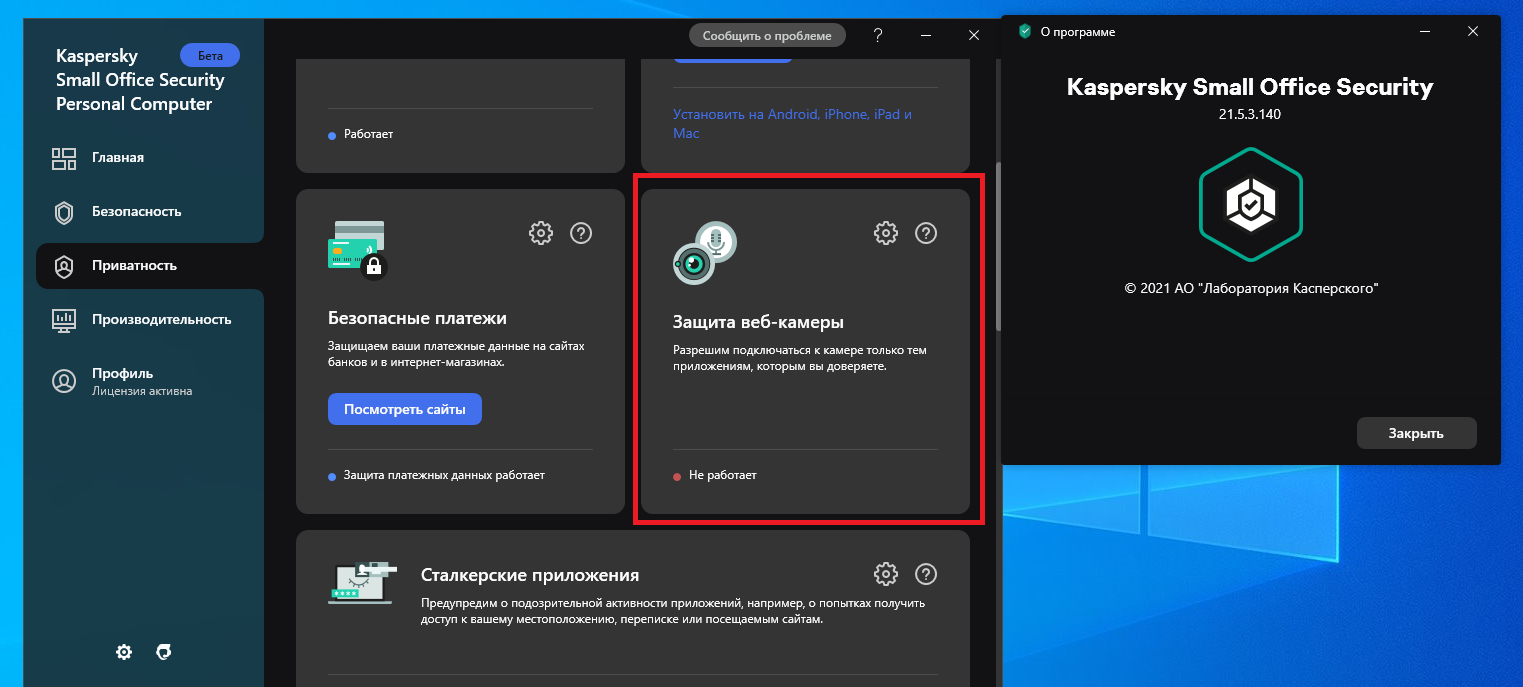
Task: Open settings gear on Защита веб-камеры card
Action: pyautogui.click(x=886, y=233)
